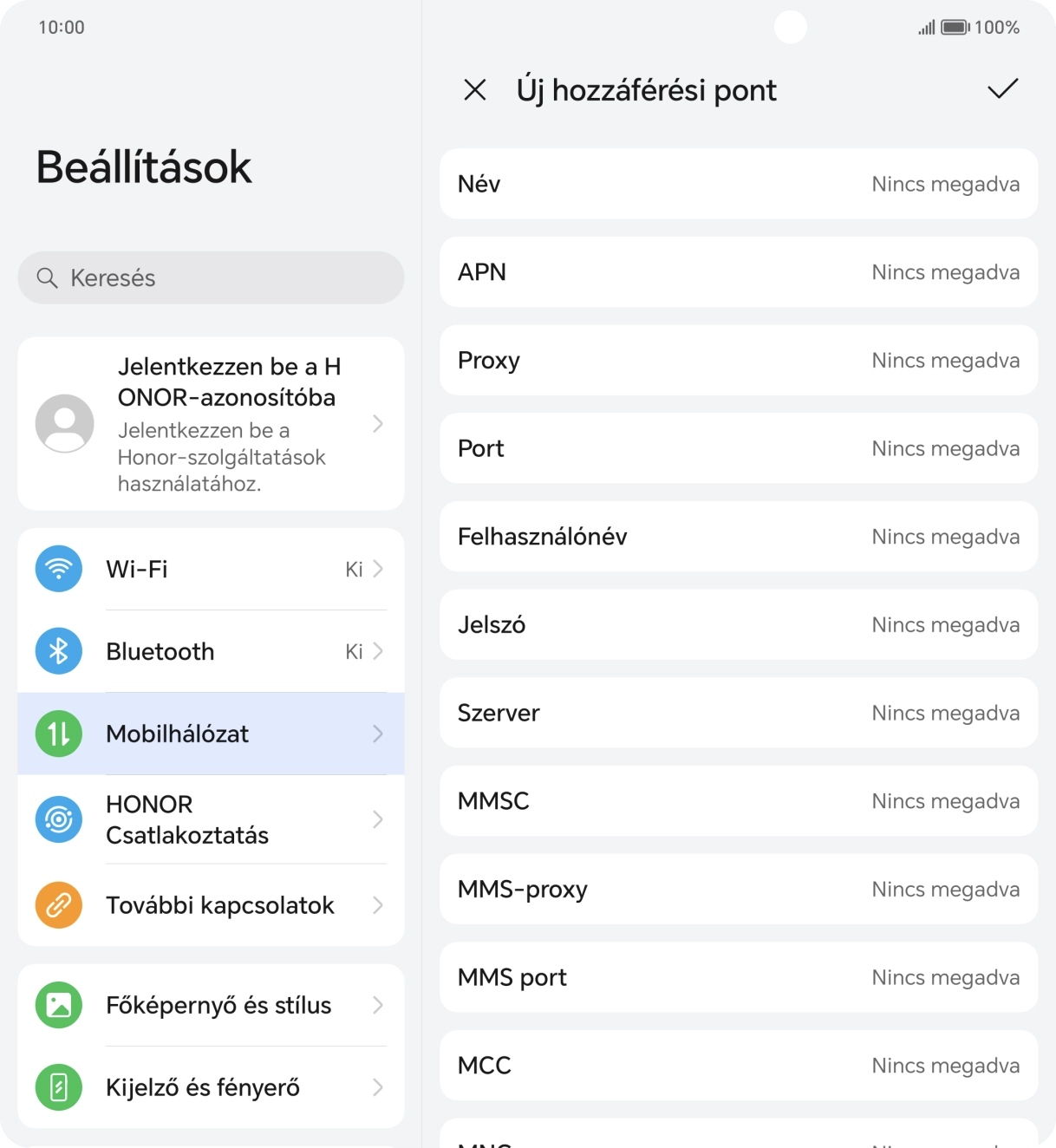The image size is (1056, 1148).
Task: Tap the orange További kapcsolatok link icon
Action: (x=59, y=905)
